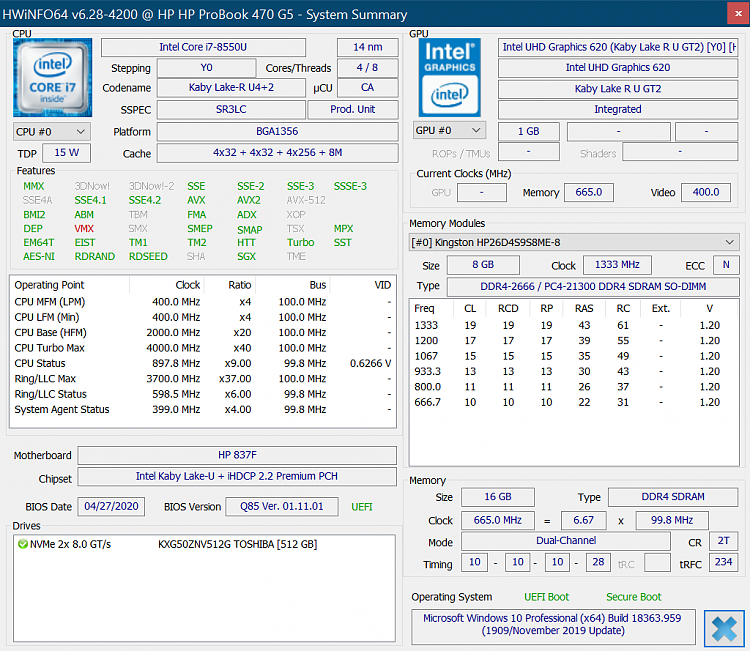Click the Intel UHD Graphics 620 (Kaby Lake R U GT2) field

pos(618,47)
